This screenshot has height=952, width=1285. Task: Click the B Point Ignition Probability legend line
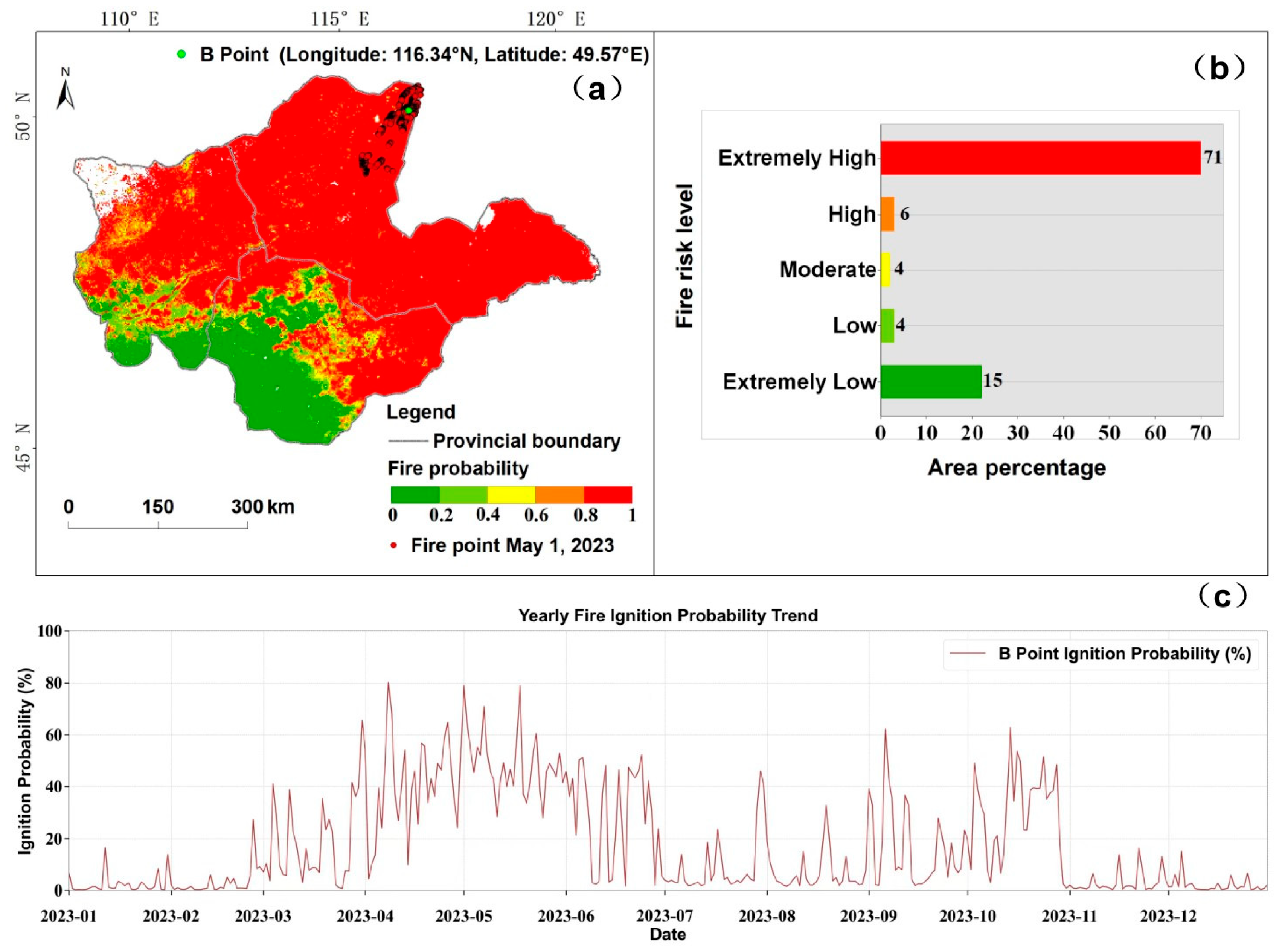tap(968, 653)
